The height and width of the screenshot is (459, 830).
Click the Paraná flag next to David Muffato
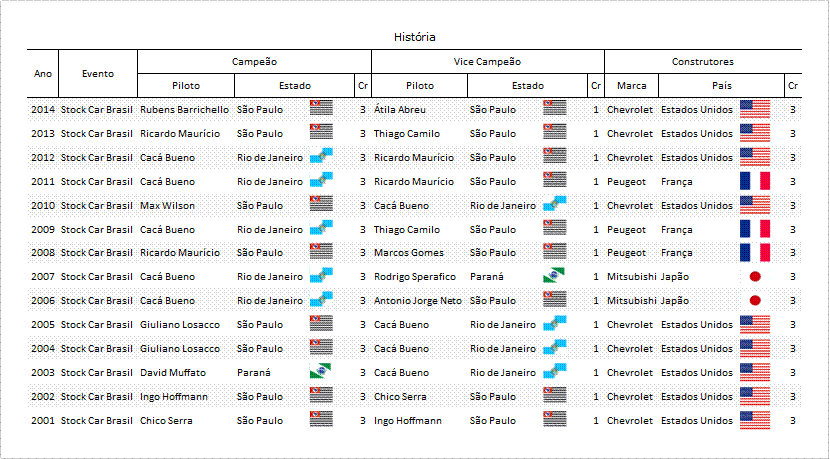coord(321,371)
